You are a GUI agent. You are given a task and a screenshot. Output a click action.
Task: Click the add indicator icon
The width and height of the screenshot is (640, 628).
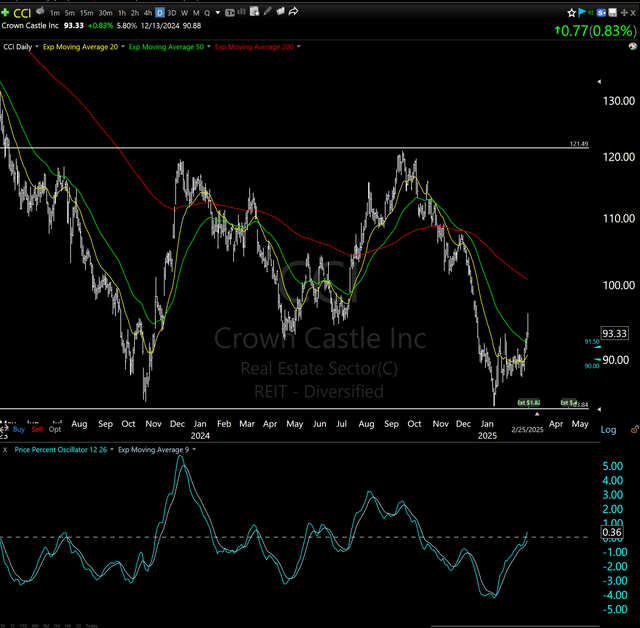click(255, 11)
